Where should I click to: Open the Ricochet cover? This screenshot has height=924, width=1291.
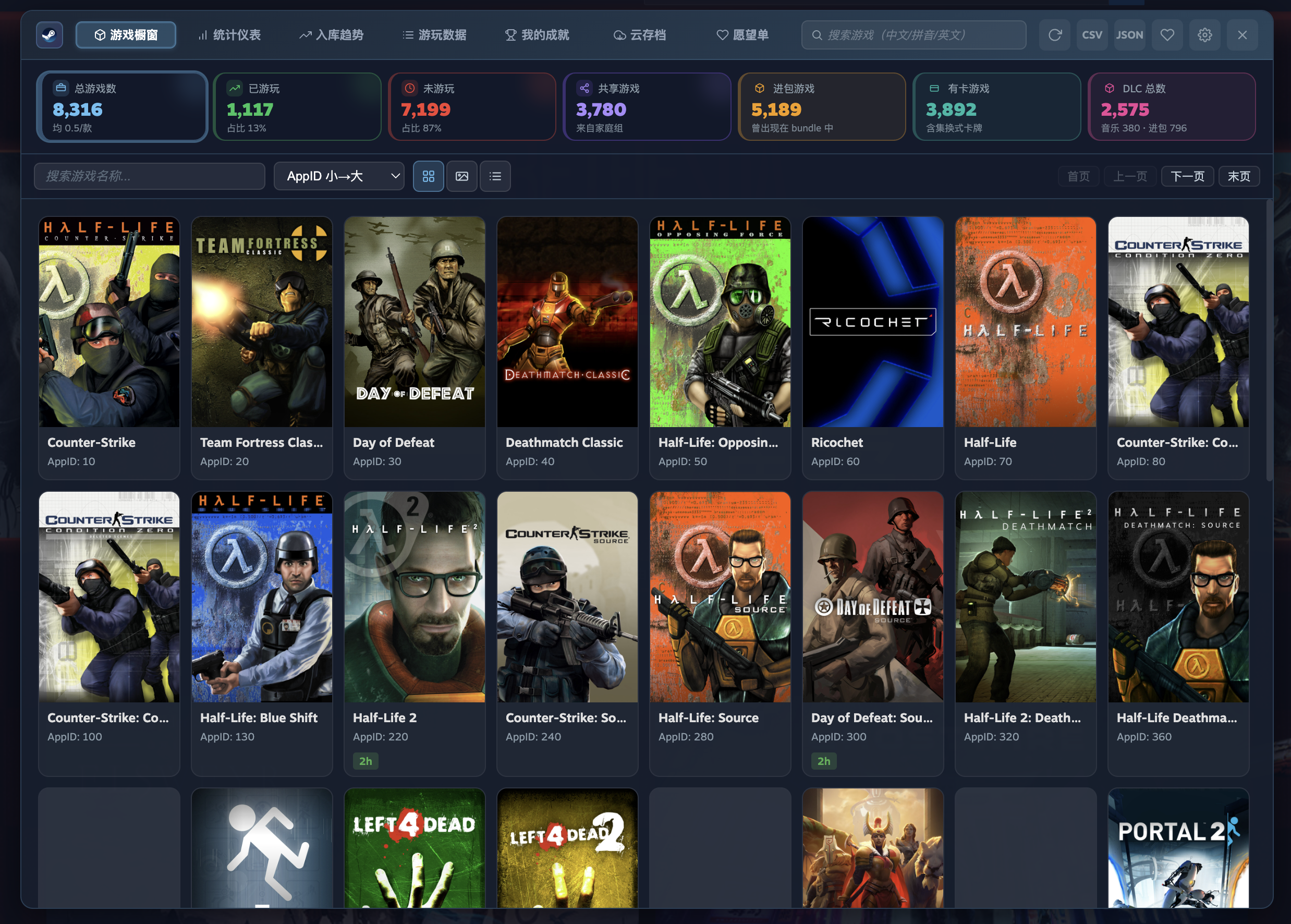(873, 322)
